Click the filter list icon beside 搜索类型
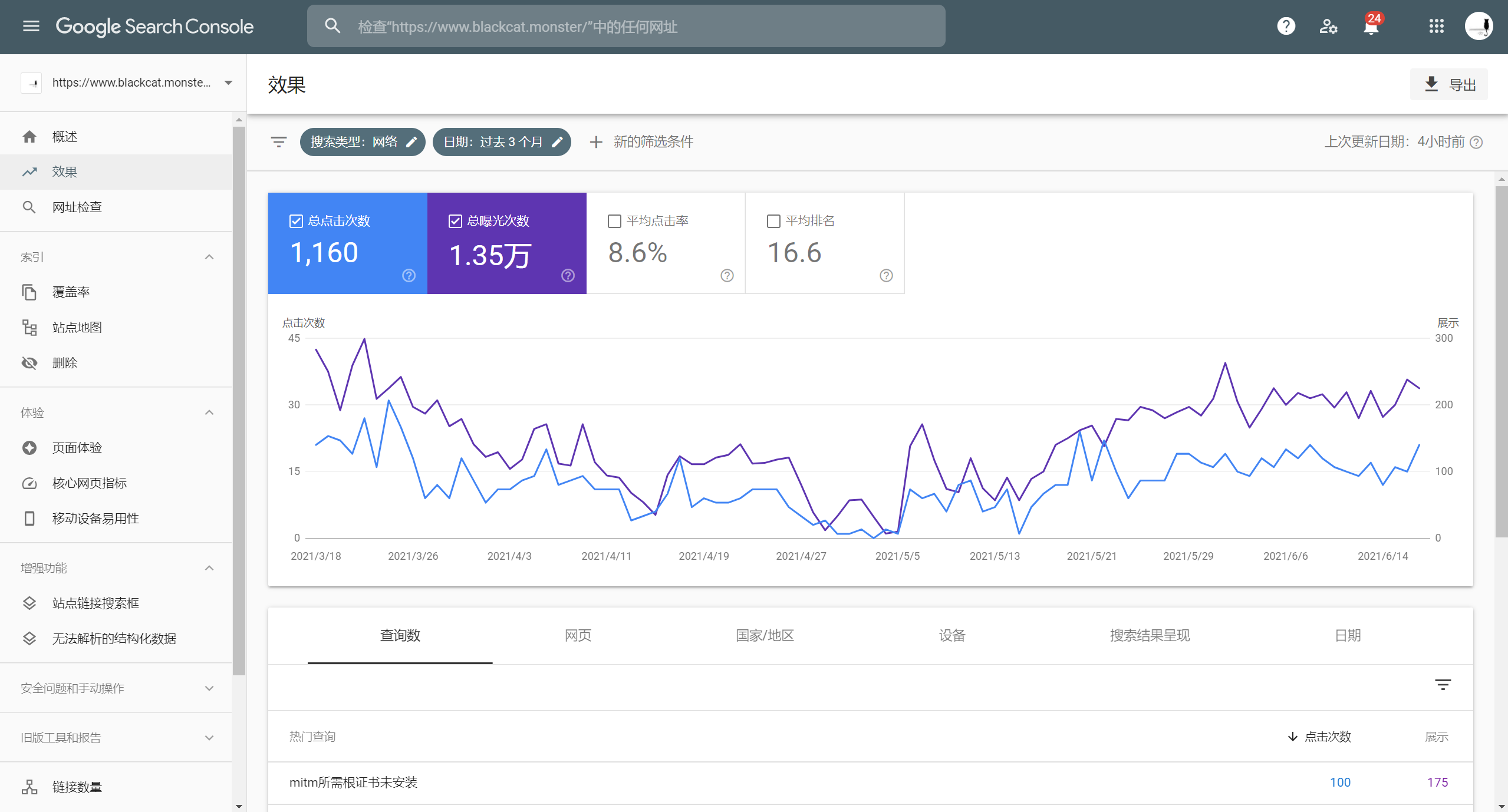The height and width of the screenshot is (812, 1508). pos(278,142)
